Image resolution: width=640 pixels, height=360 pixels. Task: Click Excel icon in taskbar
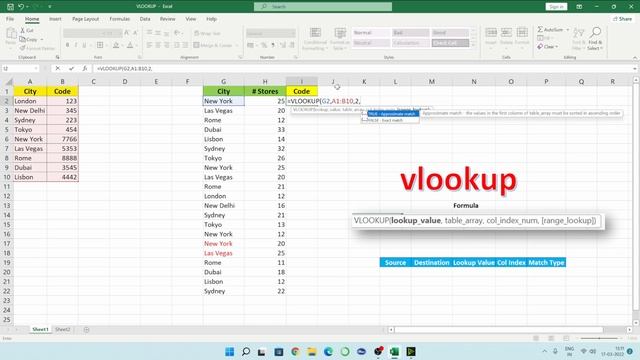pyautogui.click(x=394, y=351)
